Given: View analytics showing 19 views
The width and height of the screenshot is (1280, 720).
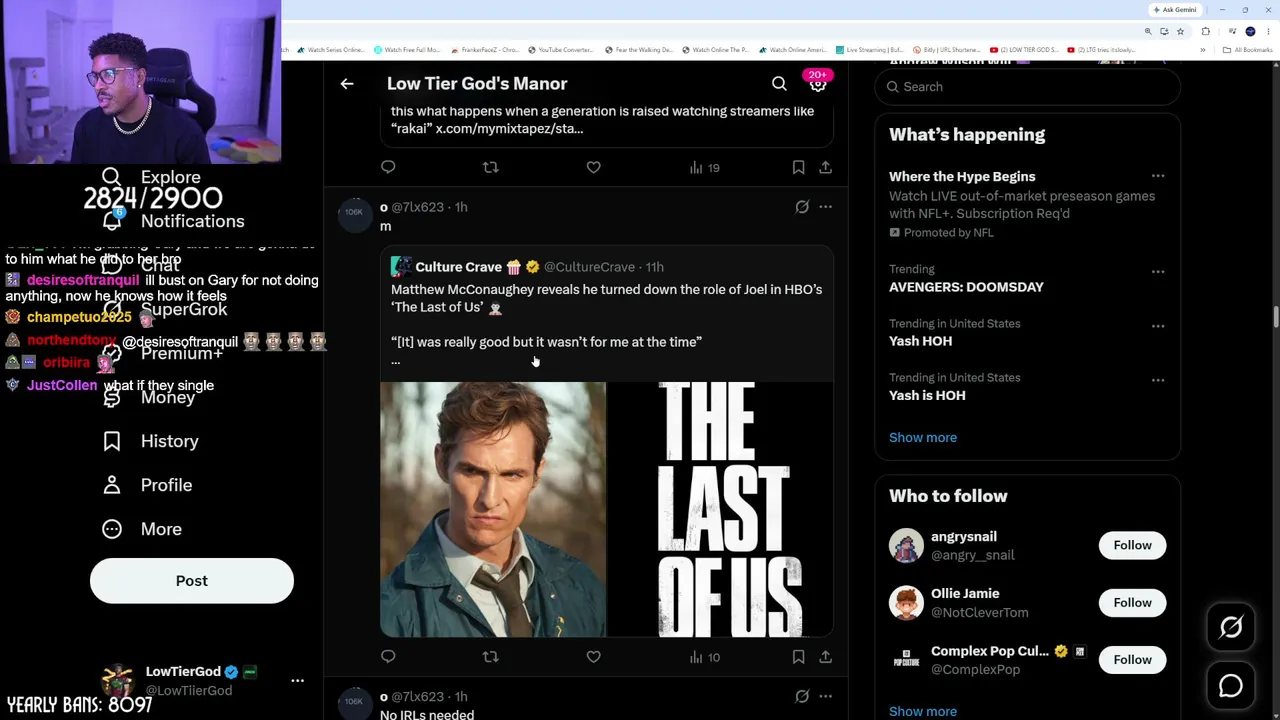Looking at the screenshot, I should pos(704,167).
